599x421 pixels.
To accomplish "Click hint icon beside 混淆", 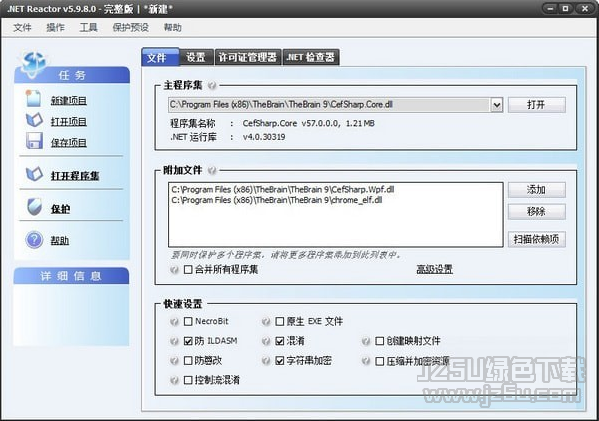I will (266, 341).
